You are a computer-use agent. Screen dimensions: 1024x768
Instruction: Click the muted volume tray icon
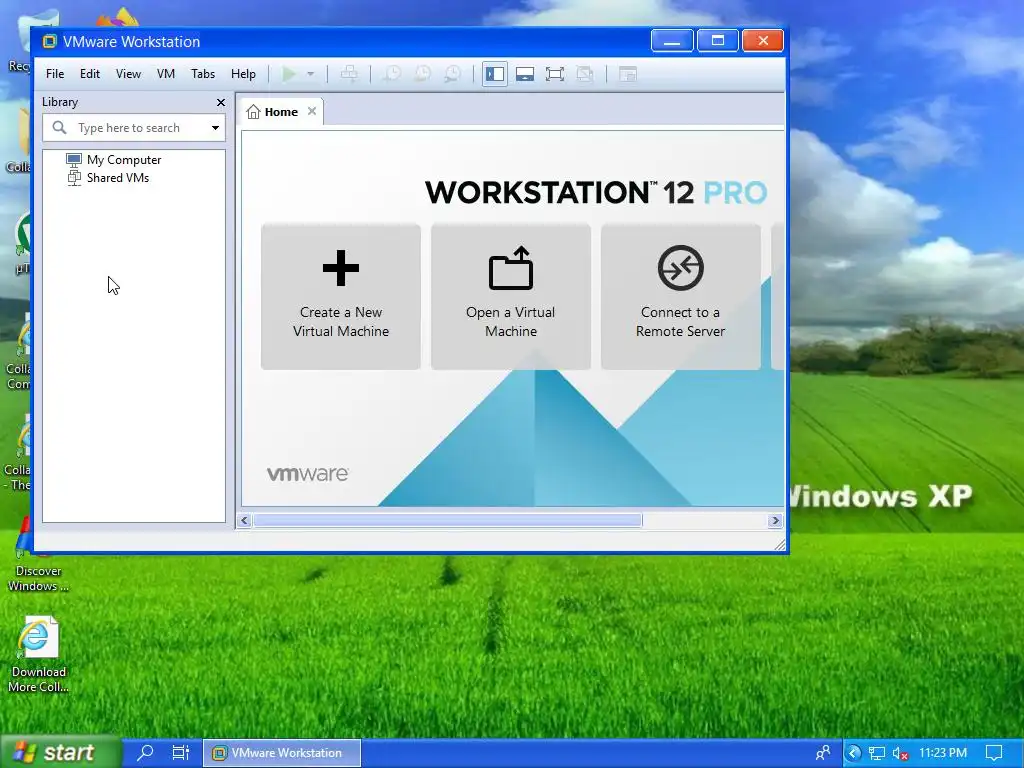901,754
